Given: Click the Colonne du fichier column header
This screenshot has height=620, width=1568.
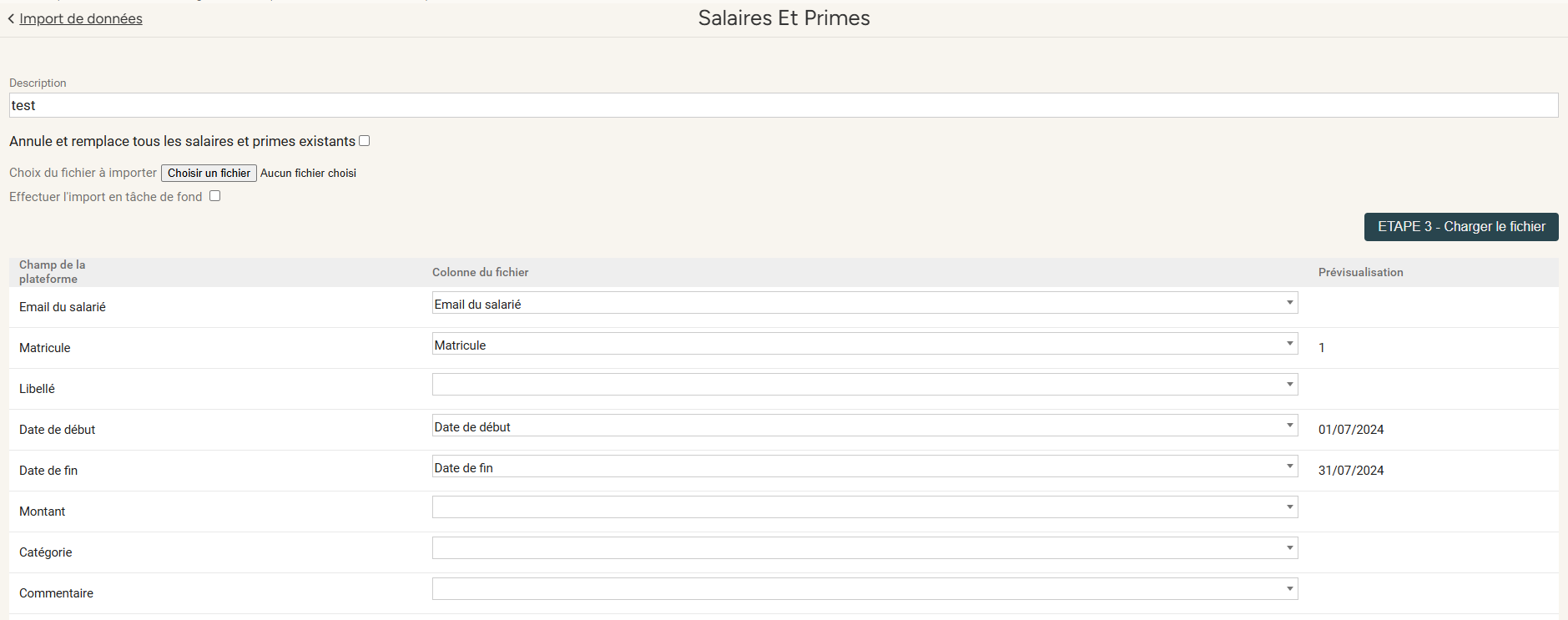Looking at the screenshot, I should pyautogui.click(x=480, y=272).
